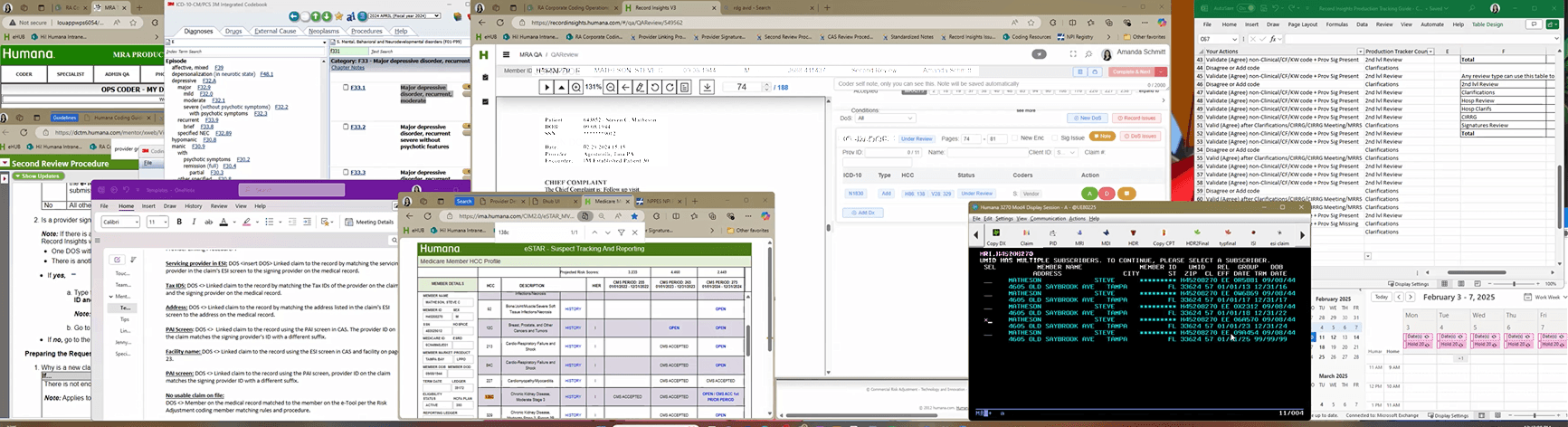The image size is (1568, 427).
Task: Open the hamburger menu in Record Insights
Action: point(506,54)
